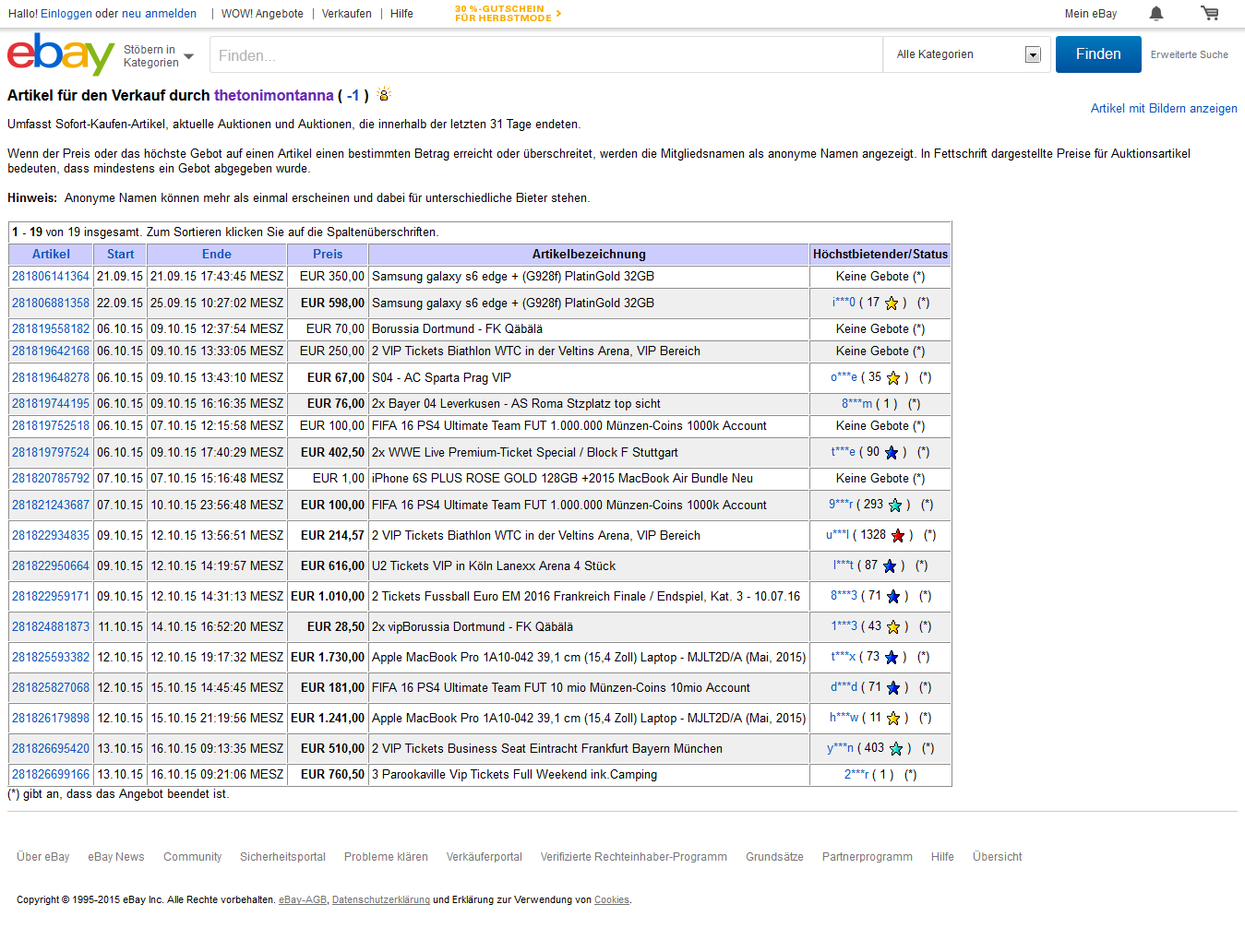Open item number 281822959171
The width and height of the screenshot is (1245, 952).
tap(51, 597)
